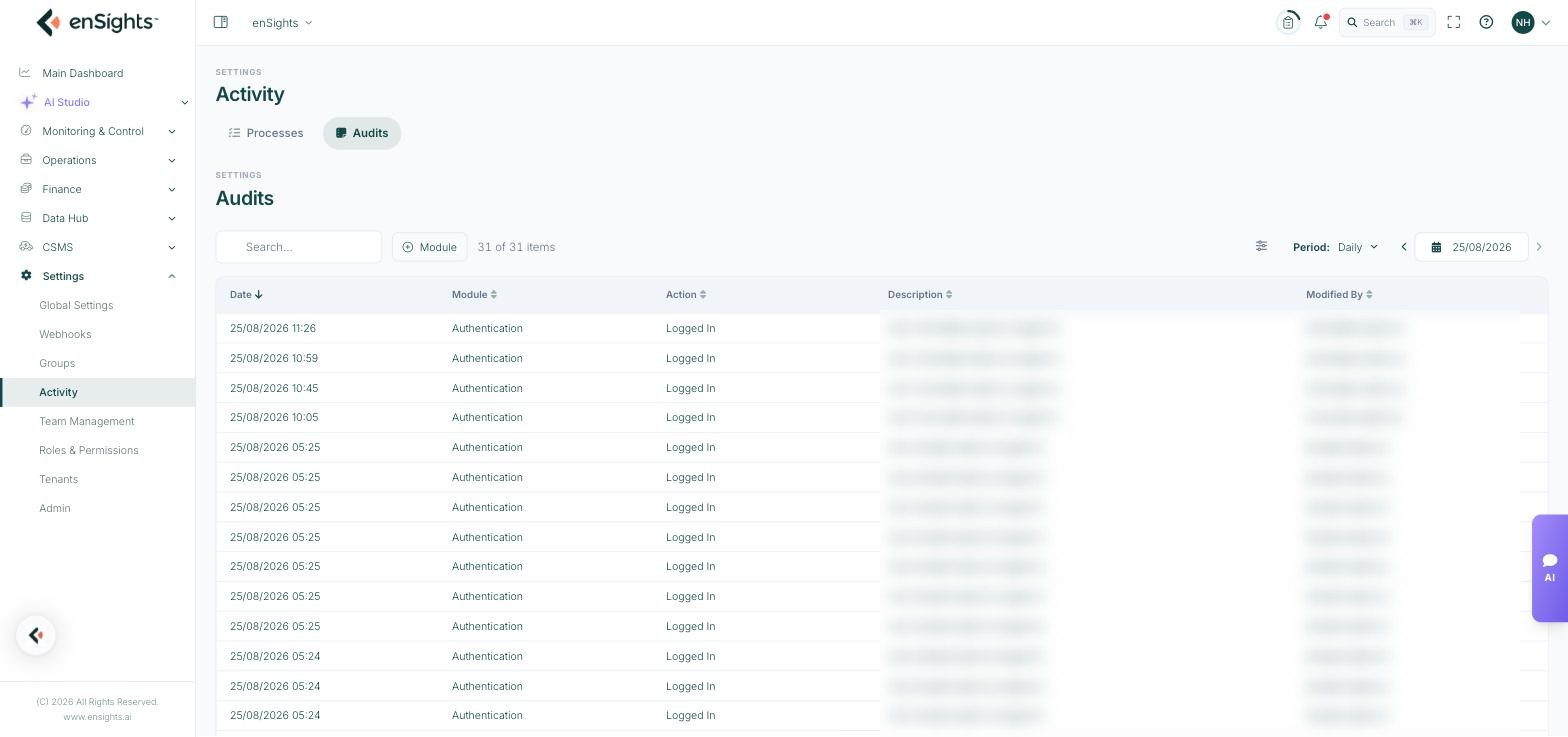1568x737 pixels.
Task: Open the AI chat panel button
Action: (1550, 568)
